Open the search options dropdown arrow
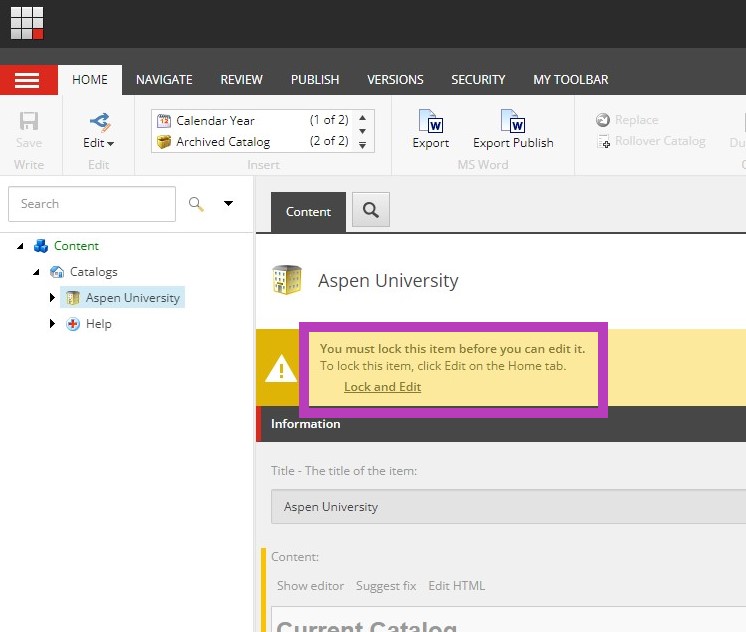Screen dimensions: 746x632 point(228,204)
